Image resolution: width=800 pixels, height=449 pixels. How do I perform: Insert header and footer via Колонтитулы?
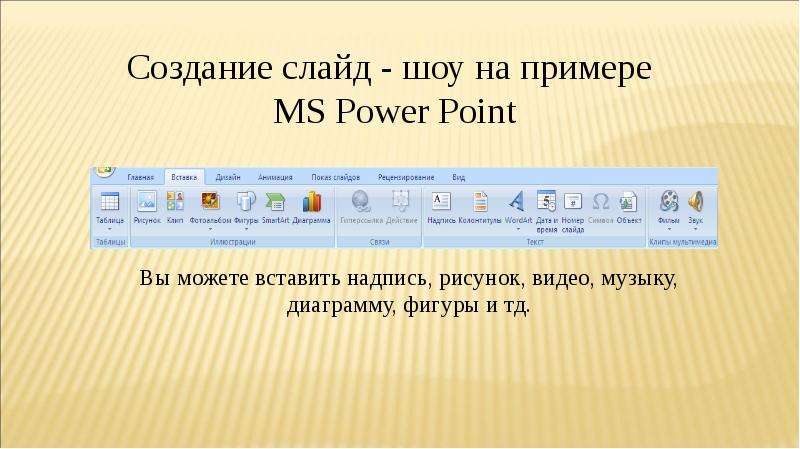click(x=480, y=207)
